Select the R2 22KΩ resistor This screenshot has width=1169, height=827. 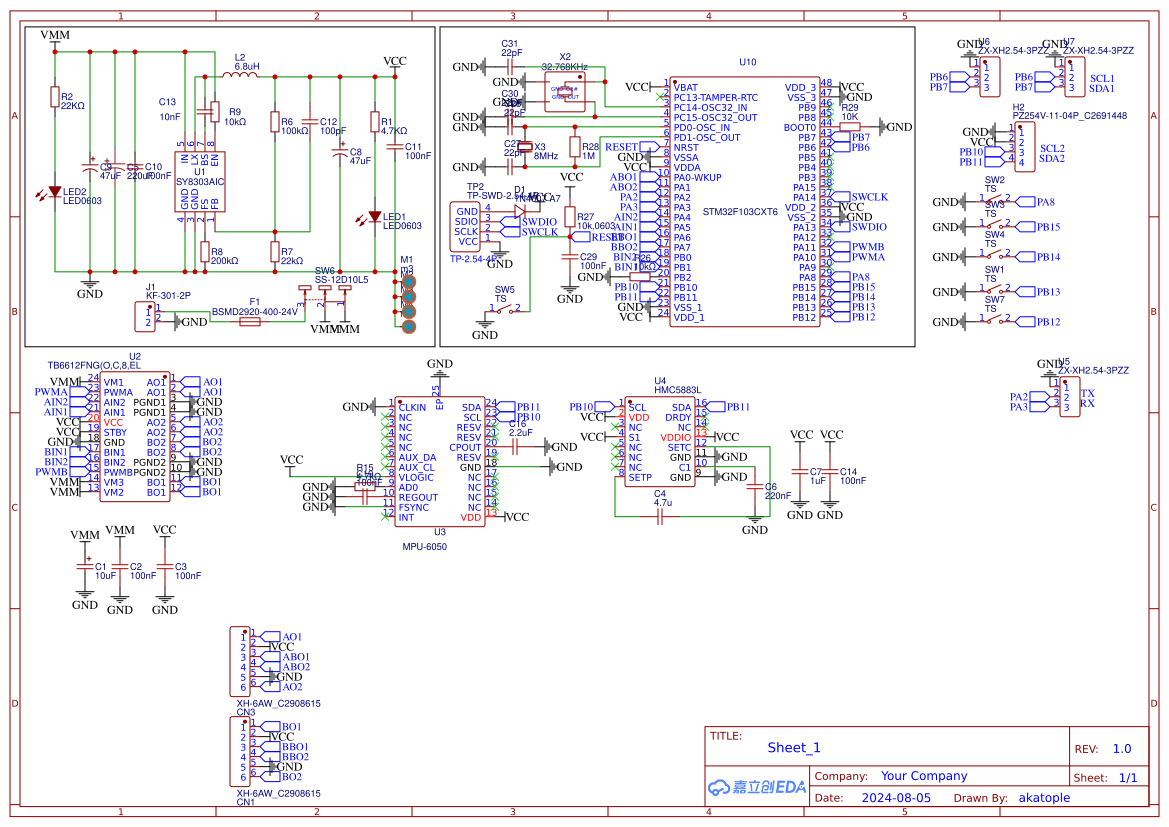point(54,97)
